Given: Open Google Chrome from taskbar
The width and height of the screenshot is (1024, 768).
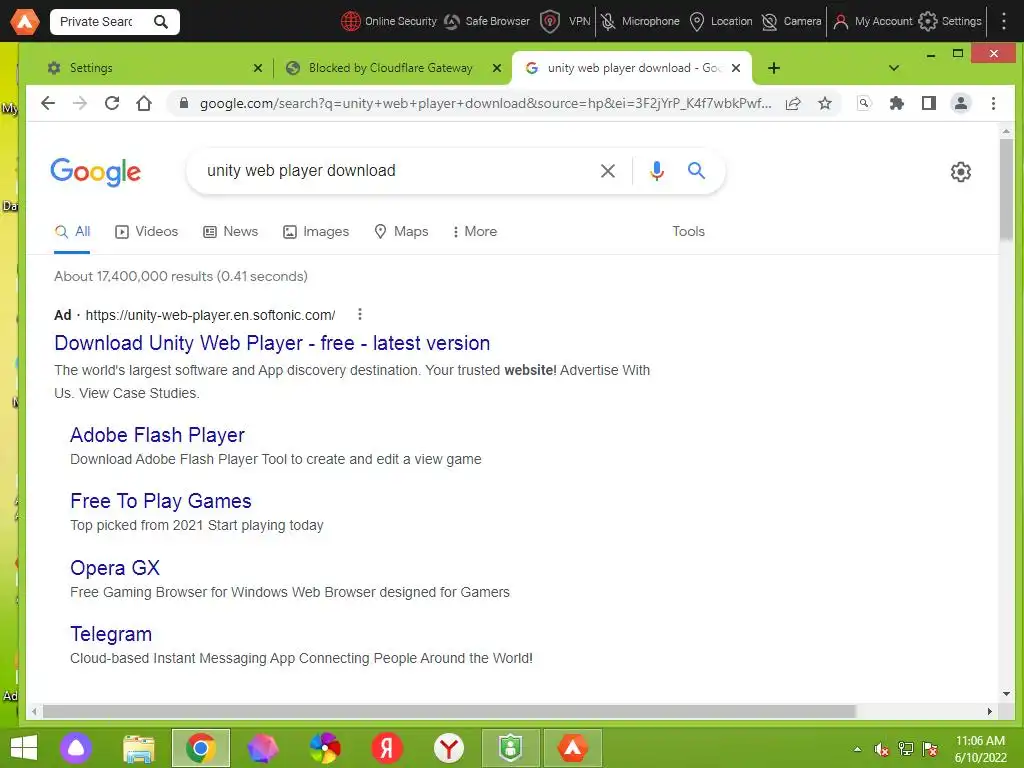Looking at the screenshot, I should pos(200,748).
